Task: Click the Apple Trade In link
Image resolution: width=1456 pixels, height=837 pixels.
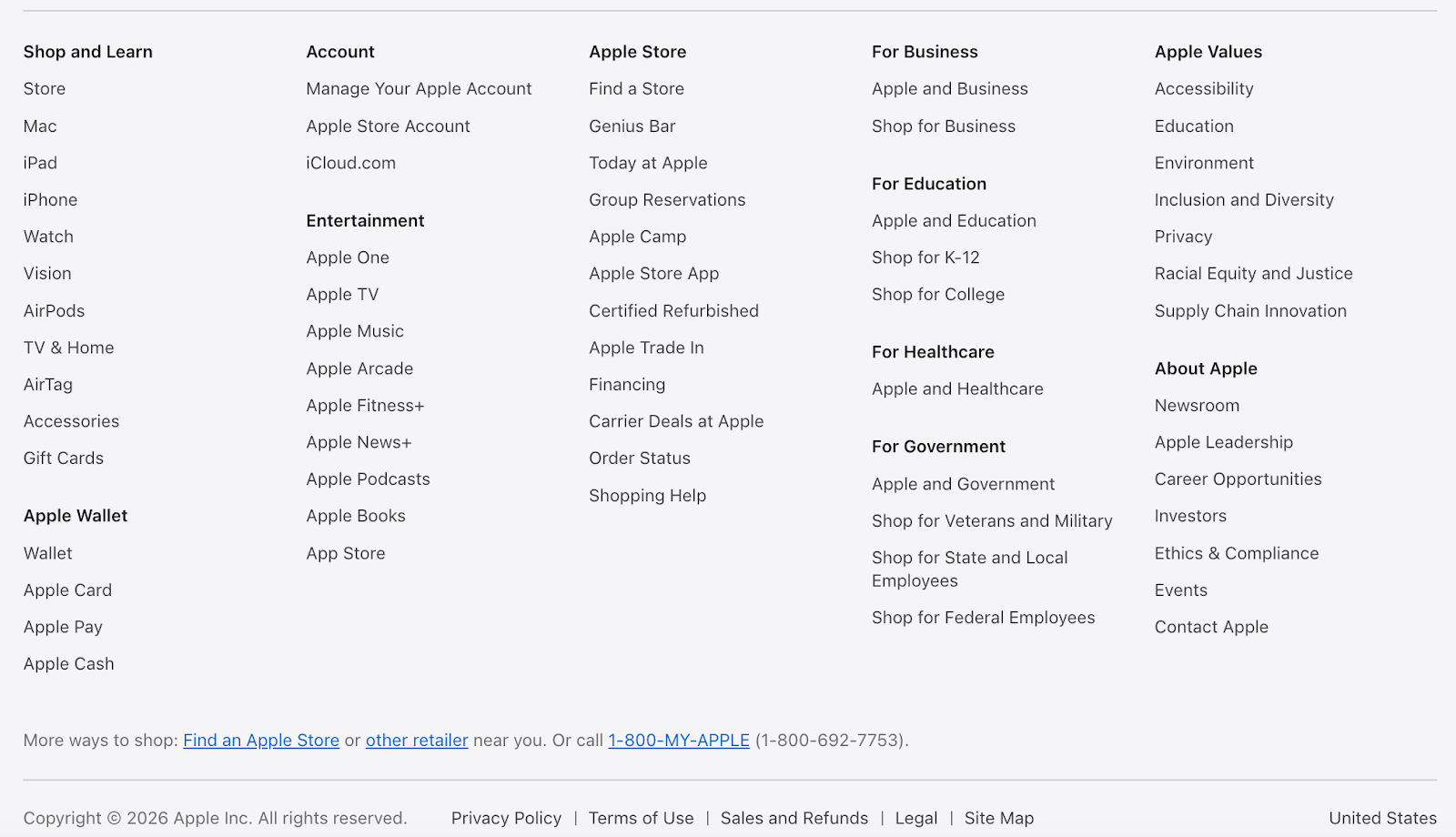Action: (x=646, y=347)
